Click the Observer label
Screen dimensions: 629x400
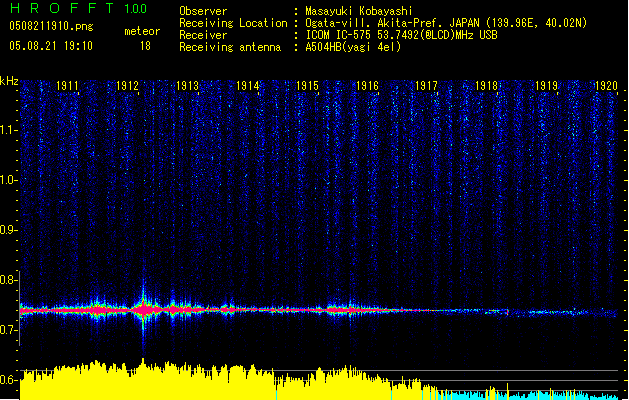[x=203, y=11]
